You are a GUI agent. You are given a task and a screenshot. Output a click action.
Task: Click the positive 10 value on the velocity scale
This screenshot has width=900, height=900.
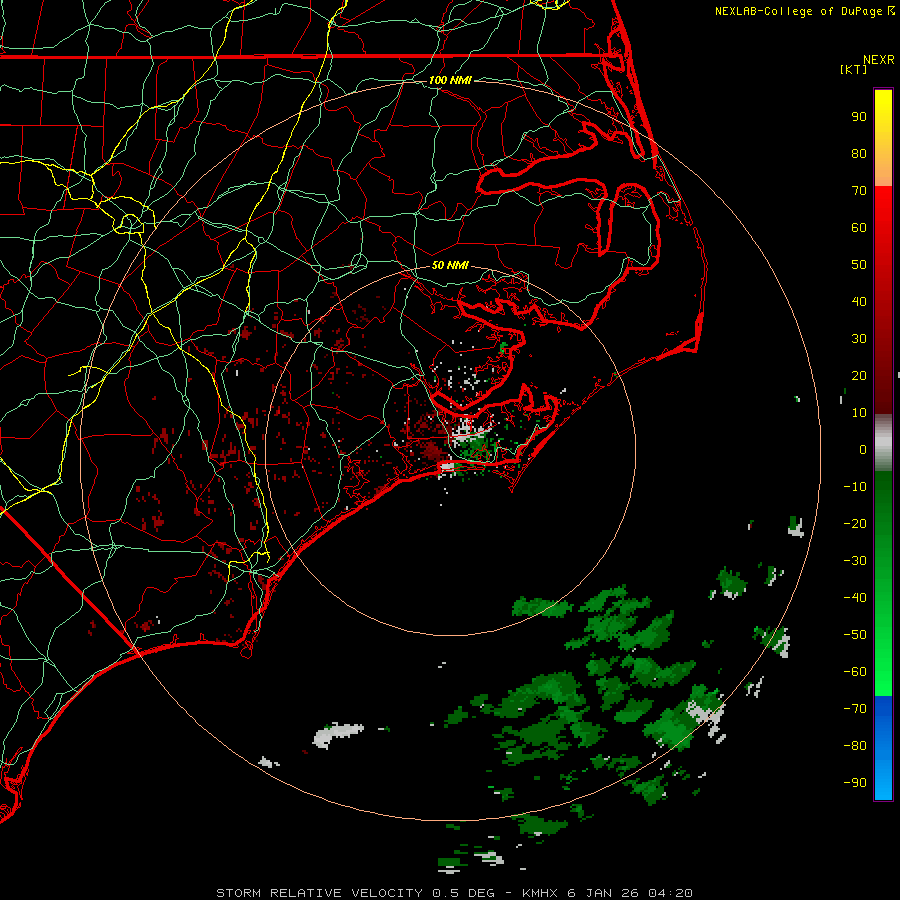[x=859, y=413]
